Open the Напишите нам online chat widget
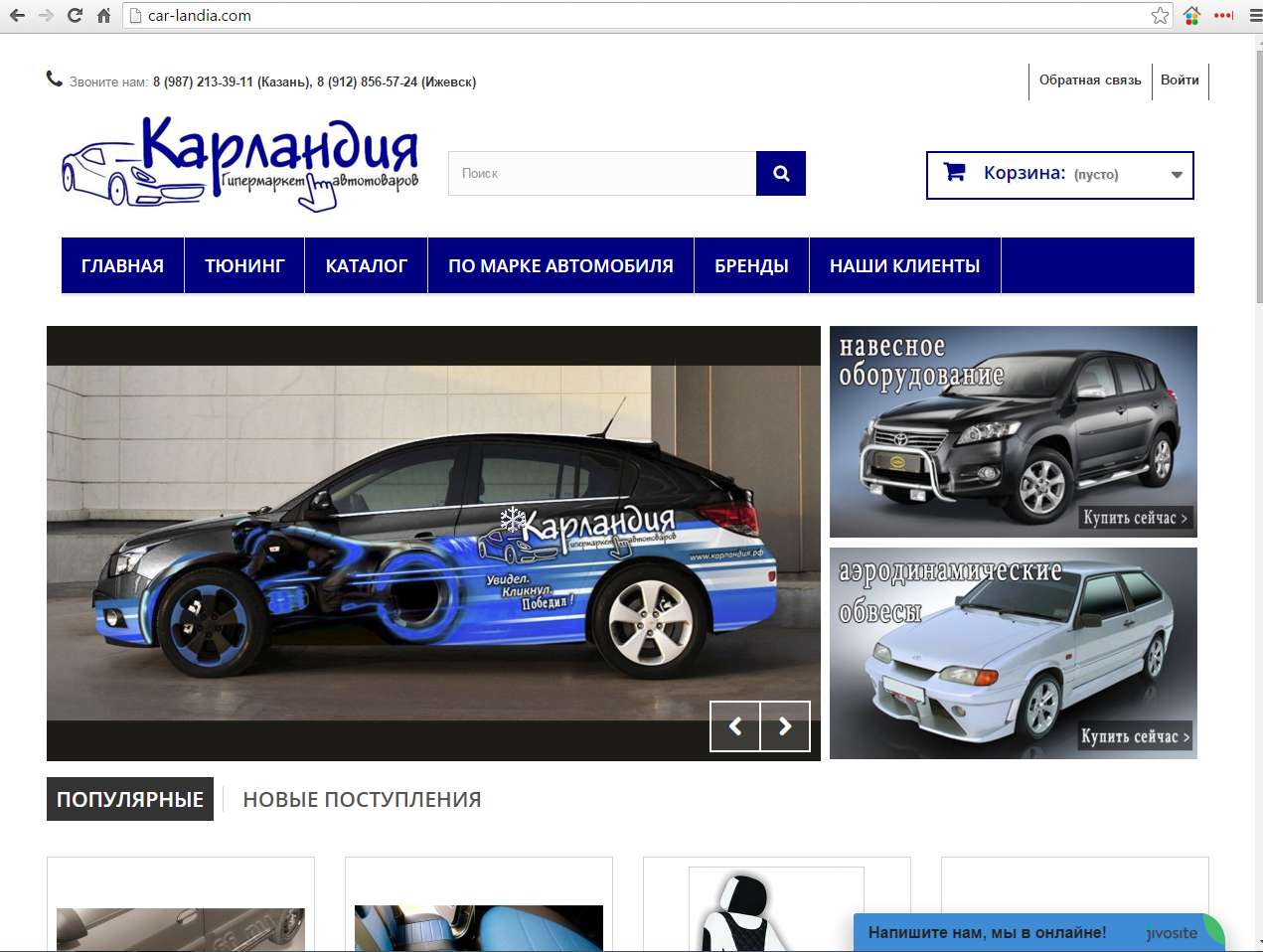 pos(1037,932)
